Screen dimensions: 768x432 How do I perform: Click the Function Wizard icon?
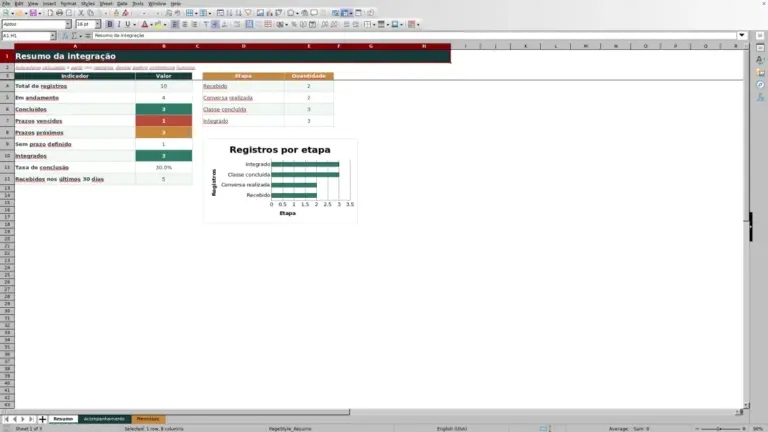click(x=65, y=36)
